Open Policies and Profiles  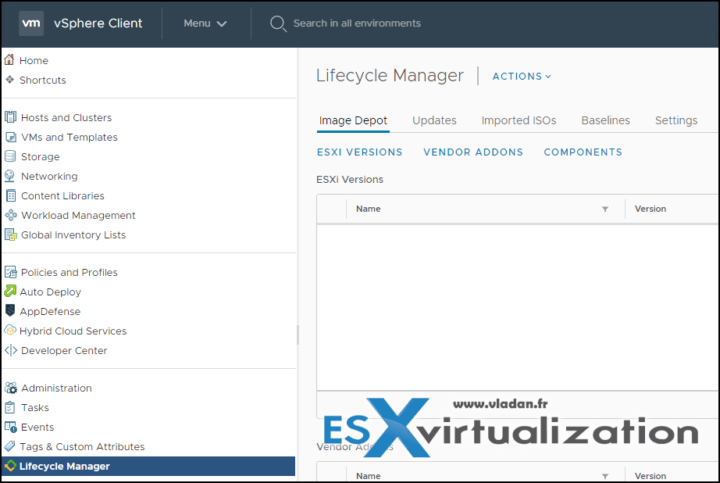[x=69, y=272]
